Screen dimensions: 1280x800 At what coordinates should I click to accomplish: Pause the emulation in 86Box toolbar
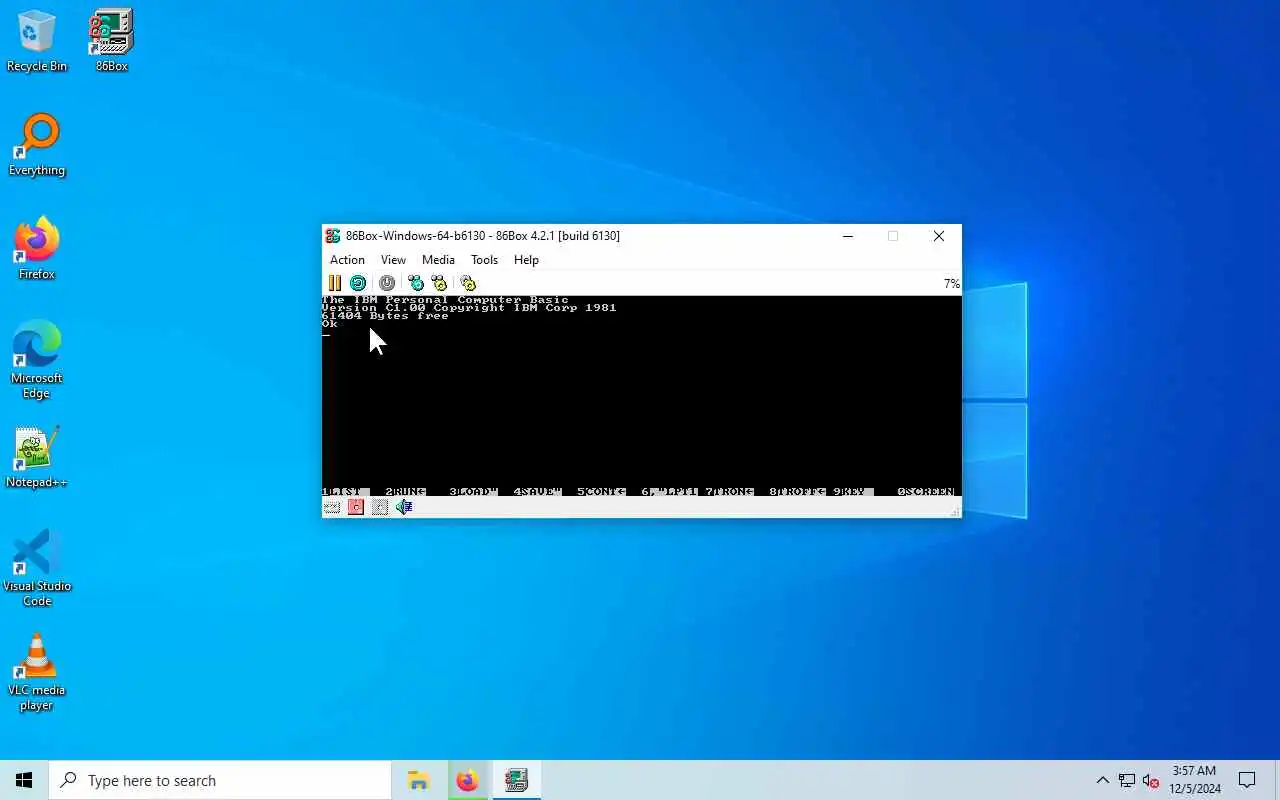pyautogui.click(x=335, y=283)
